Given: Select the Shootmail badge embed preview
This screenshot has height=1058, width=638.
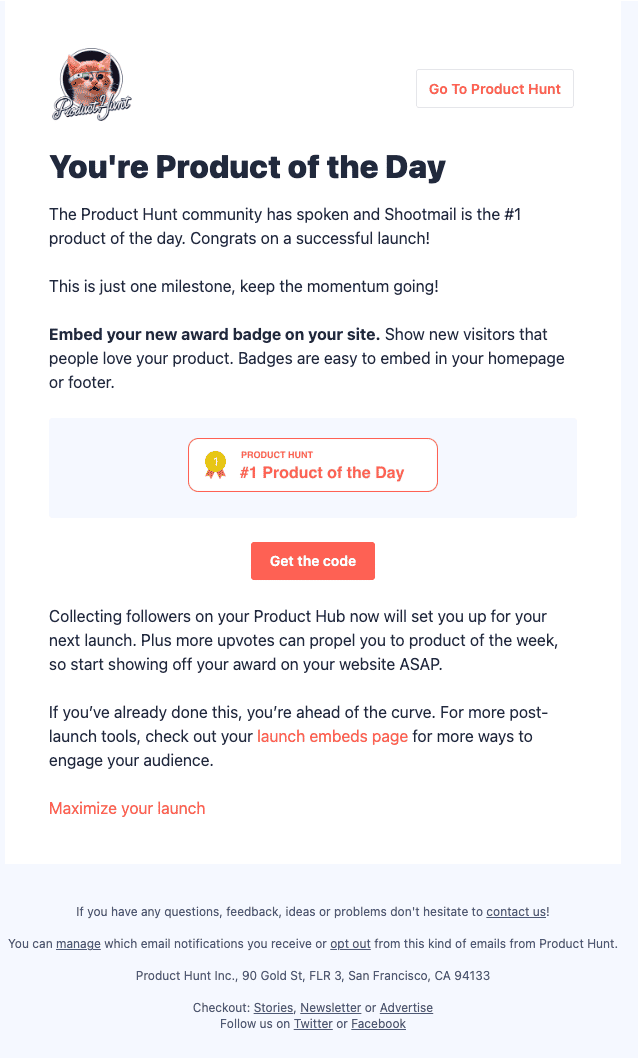Looking at the screenshot, I should (313, 467).
